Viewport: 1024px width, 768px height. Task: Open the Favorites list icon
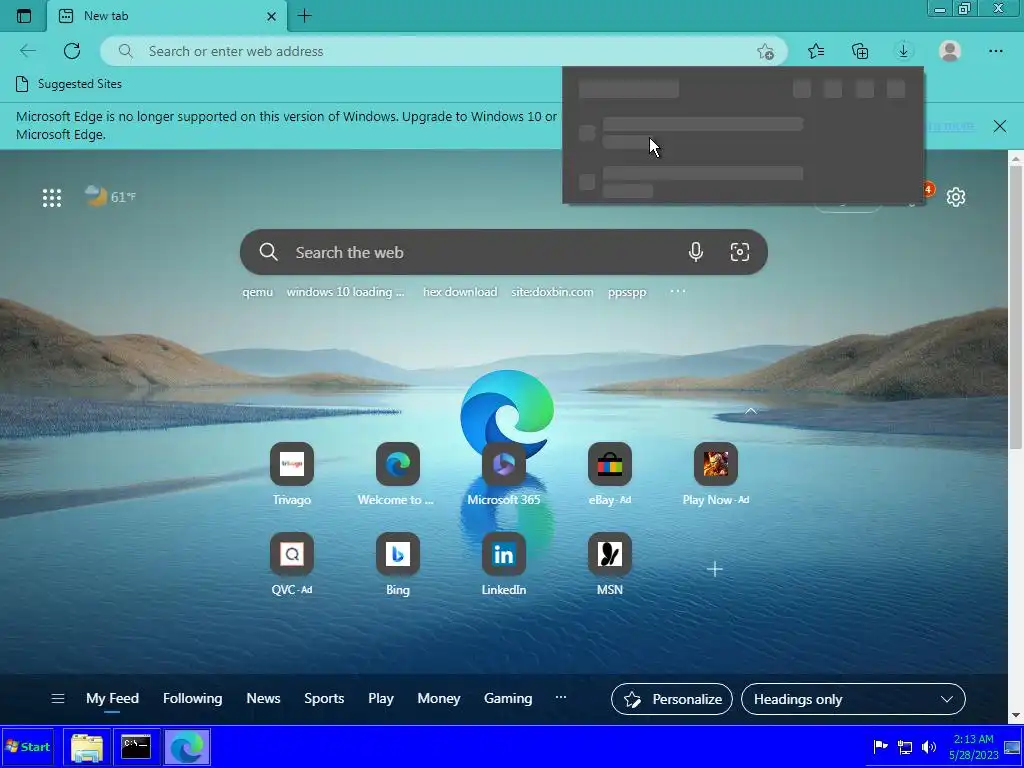point(816,51)
